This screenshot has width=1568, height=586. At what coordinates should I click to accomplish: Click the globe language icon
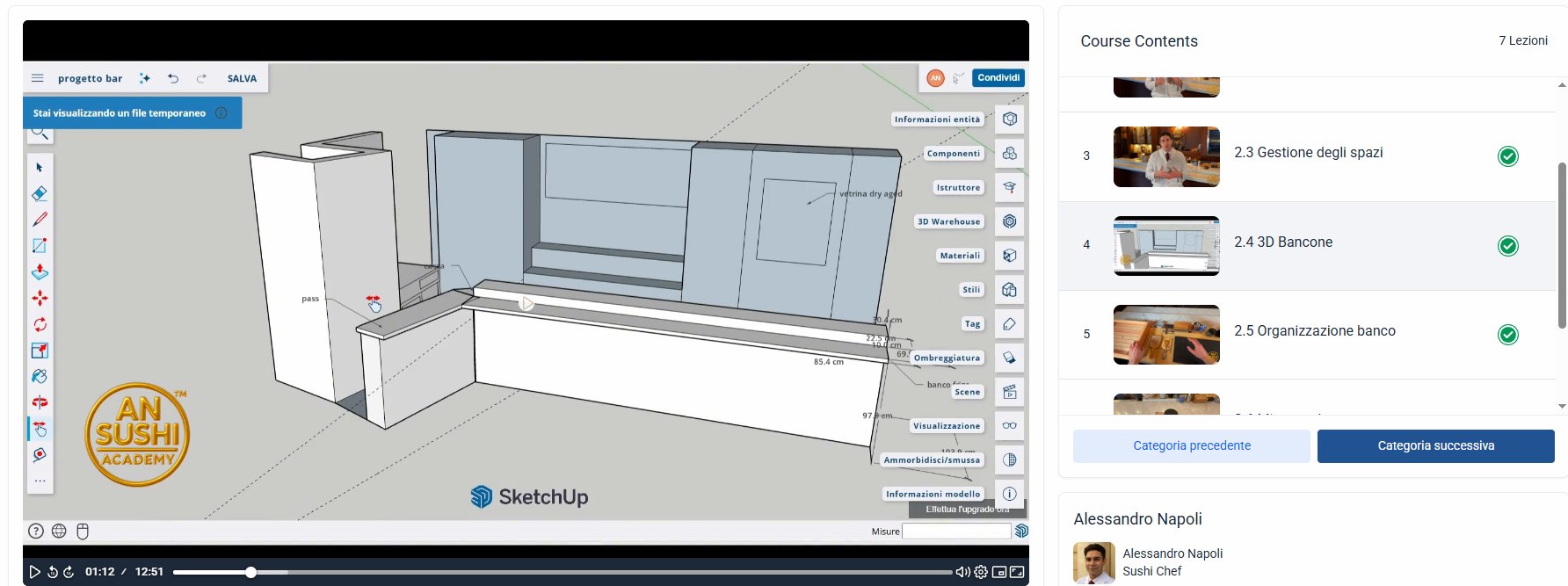click(x=59, y=531)
